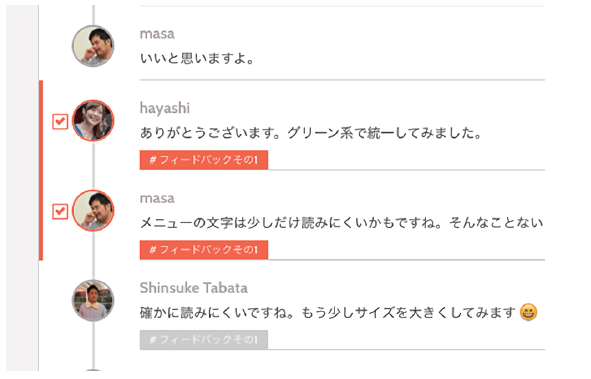Select masa's comment starting with メニューの文字

341,223
